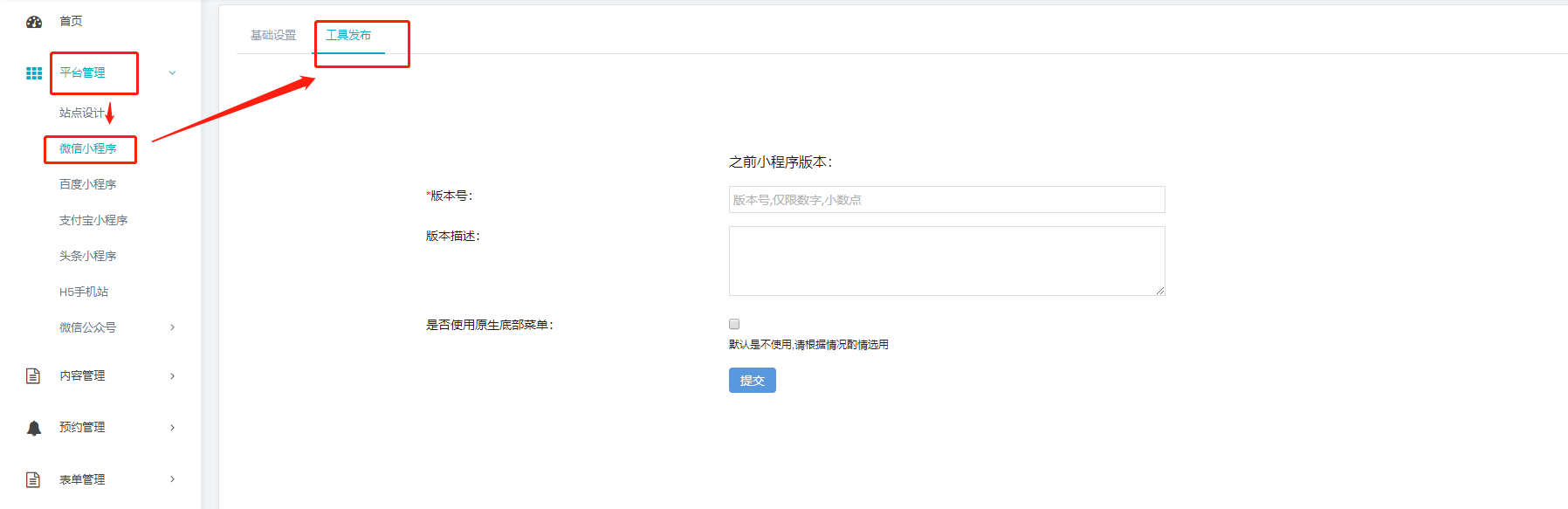Open the 内容管理 menu item
The image size is (1568, 509).
click(x=82, y=375)
